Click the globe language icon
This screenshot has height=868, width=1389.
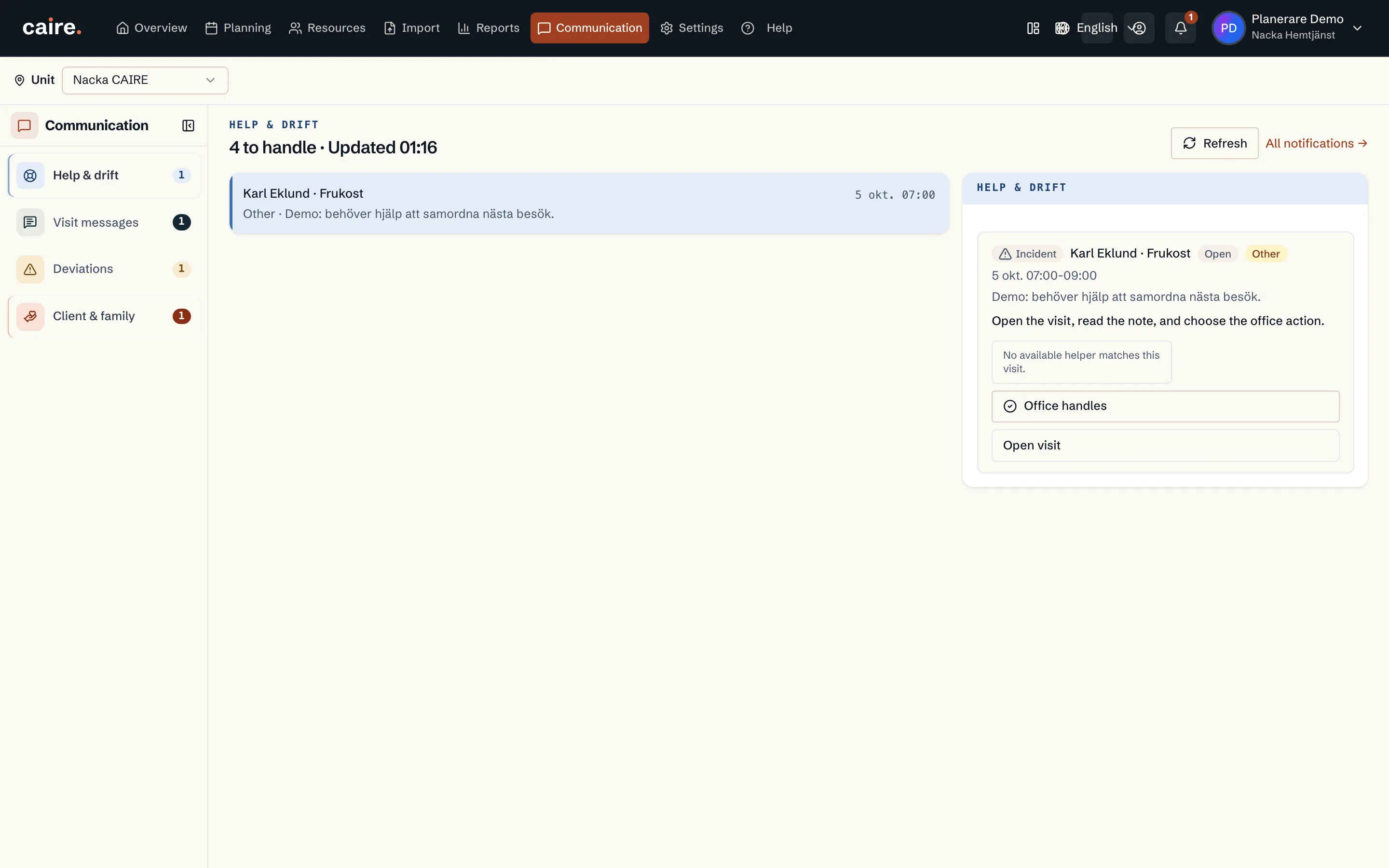coord(1062,28)
